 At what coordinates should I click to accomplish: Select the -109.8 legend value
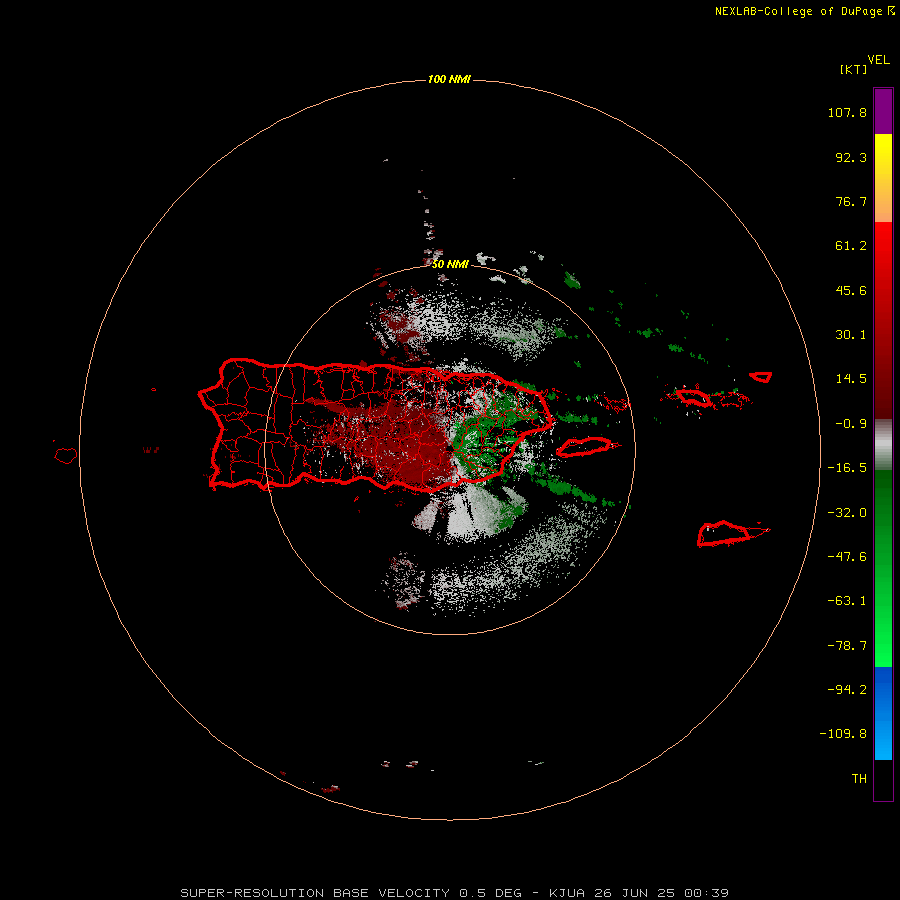843,734
